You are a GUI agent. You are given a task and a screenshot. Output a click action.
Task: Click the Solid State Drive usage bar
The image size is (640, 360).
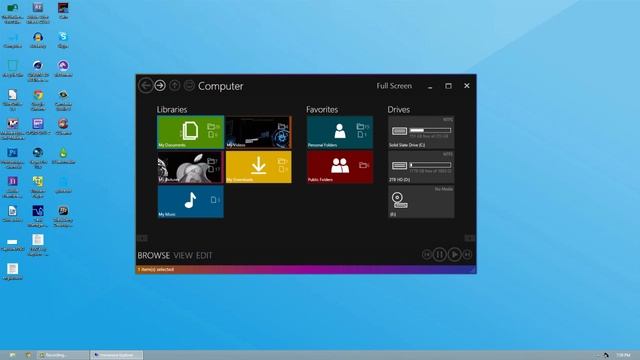pos(431,130)
